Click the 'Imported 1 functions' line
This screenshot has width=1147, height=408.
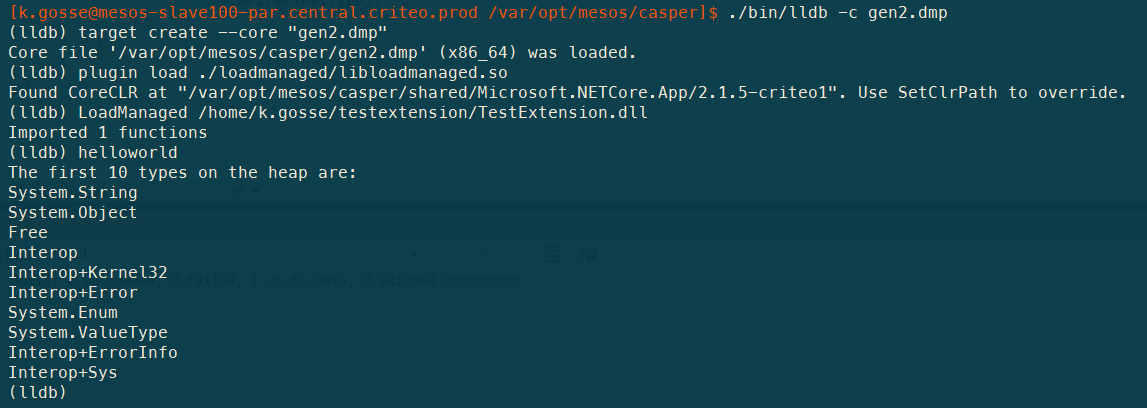108,133
